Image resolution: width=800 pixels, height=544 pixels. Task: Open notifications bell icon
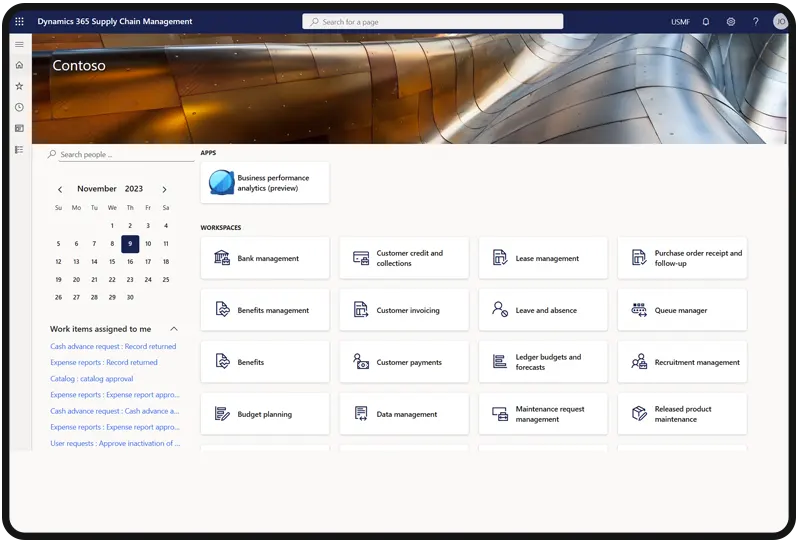[706, 21]
